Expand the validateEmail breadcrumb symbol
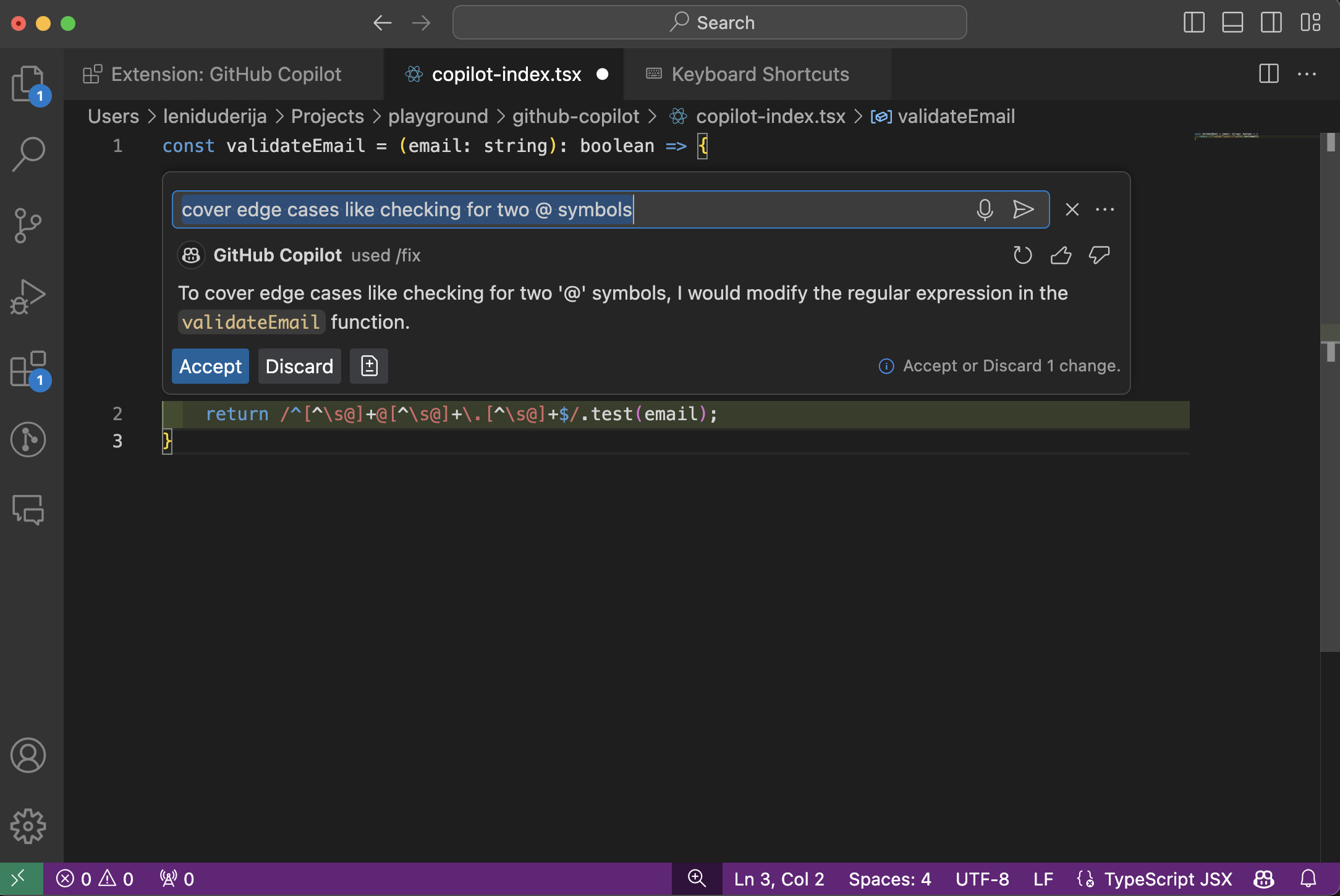The image size is (1340, 896). [957, 116]
